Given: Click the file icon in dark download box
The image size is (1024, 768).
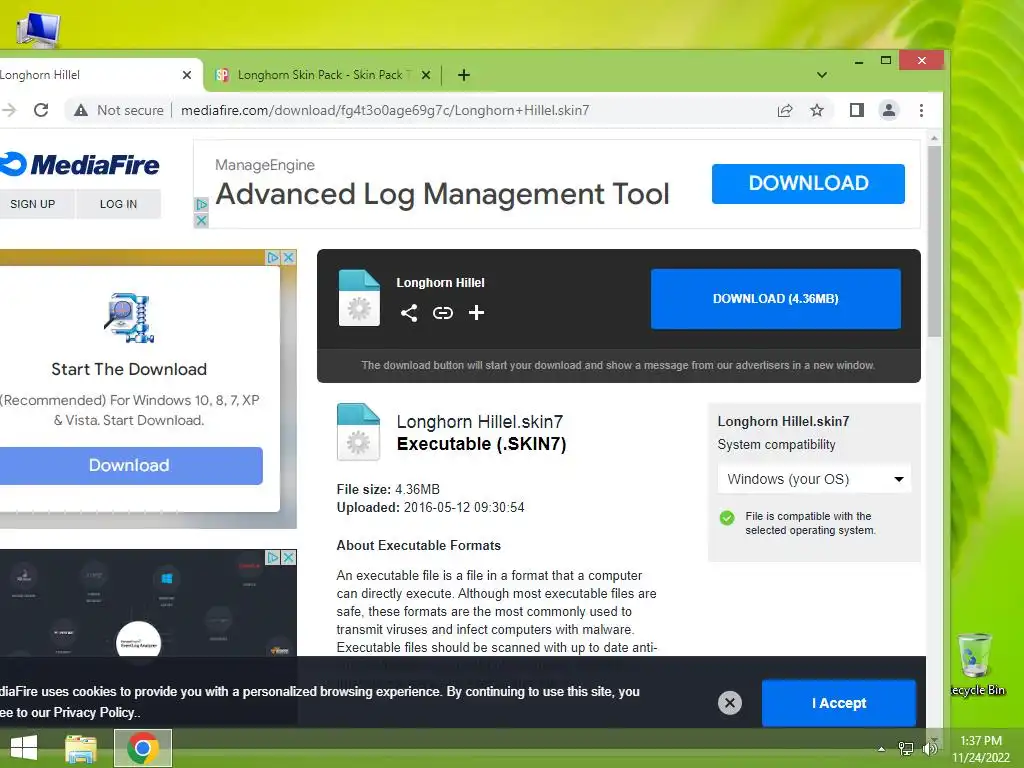Looking at the screenshot, I should 359,298.
